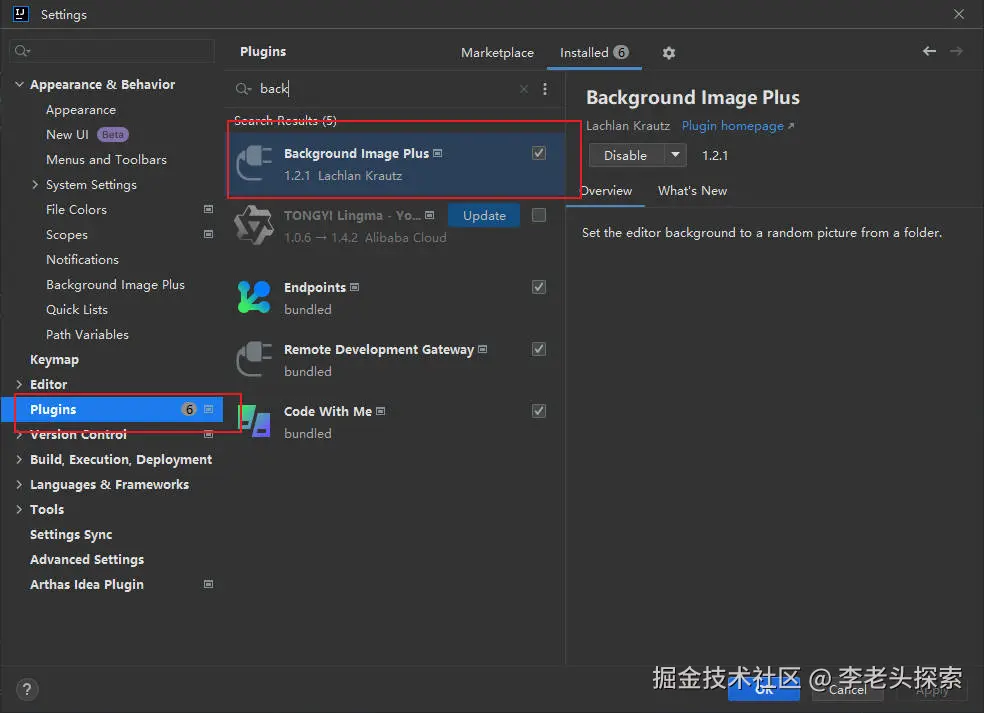
Task: Clear the plugin search text
Action: (x=523, y=89)
